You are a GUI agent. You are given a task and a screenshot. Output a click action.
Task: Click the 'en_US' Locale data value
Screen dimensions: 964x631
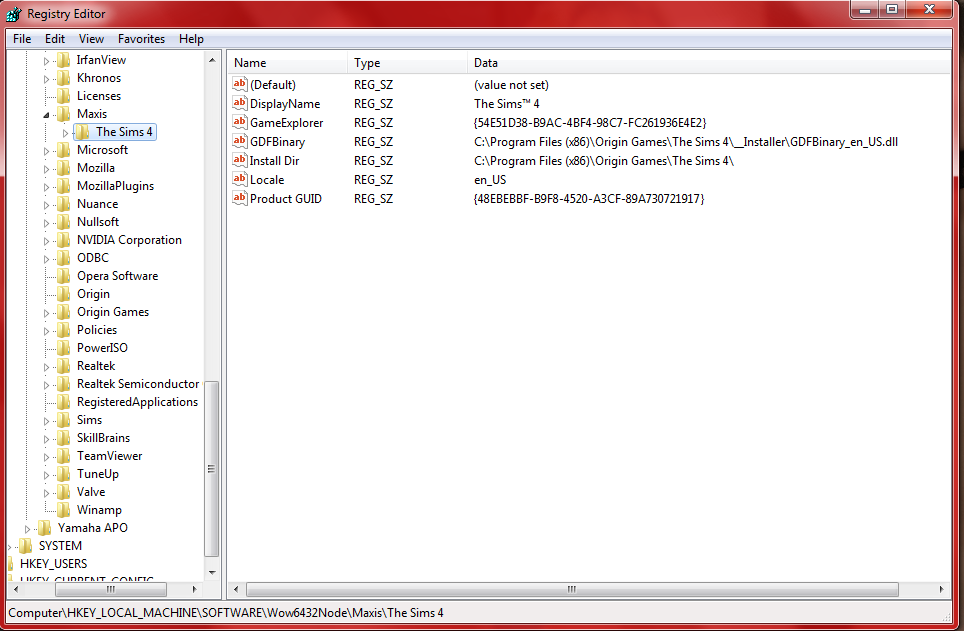pyautogui.click(x=490, y=180)
